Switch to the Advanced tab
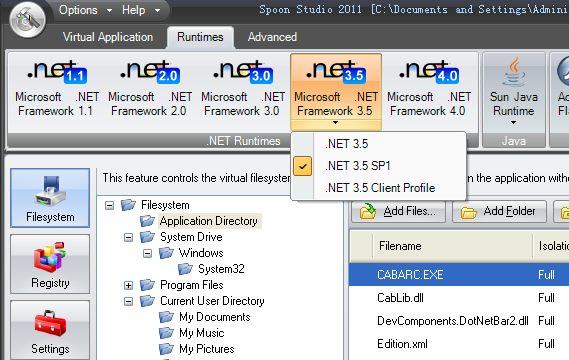Viewport: 569px width, 360px height. coord(272,37)
